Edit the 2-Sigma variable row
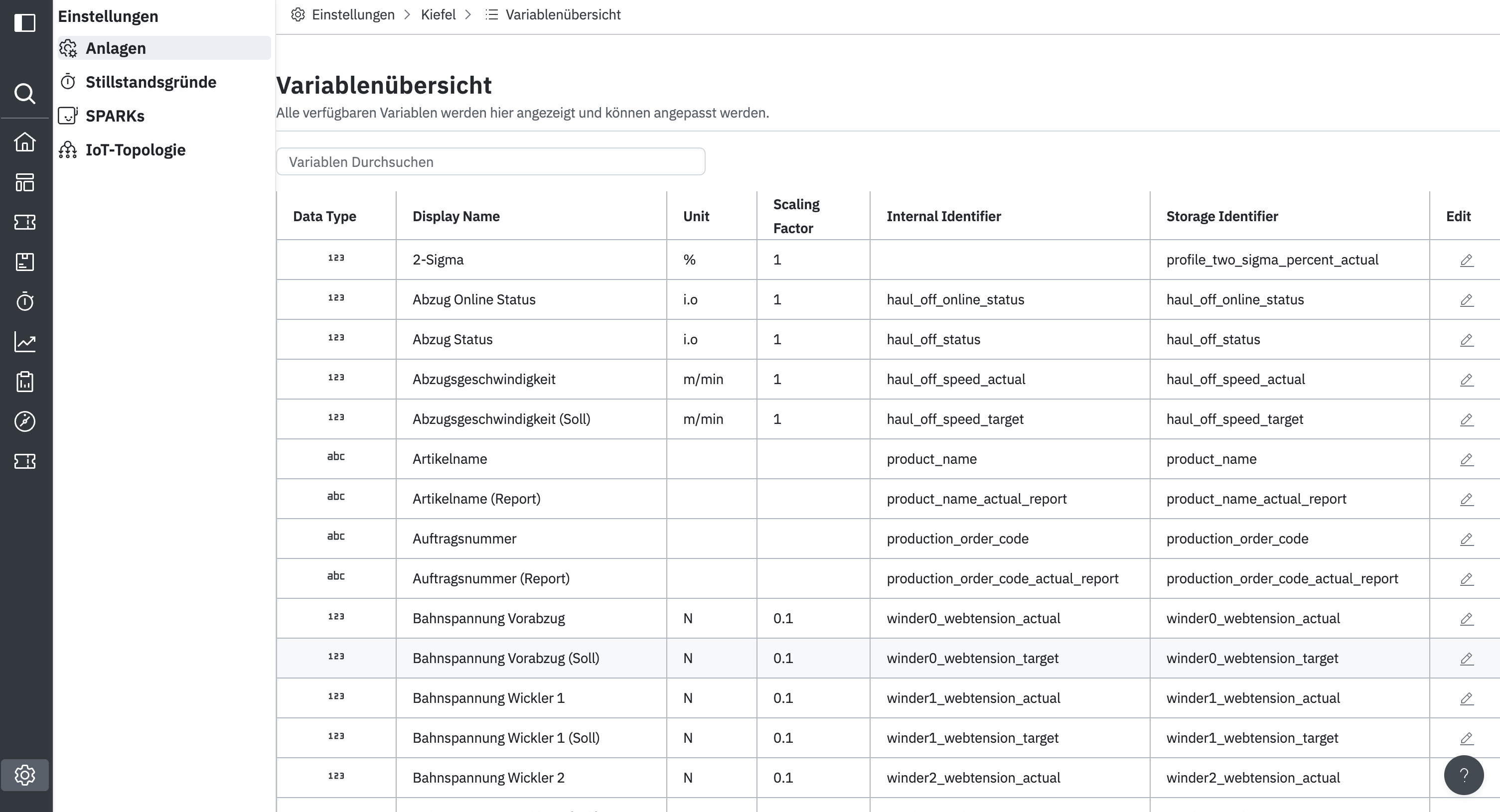1500x812 pixels. [1466, 260]
